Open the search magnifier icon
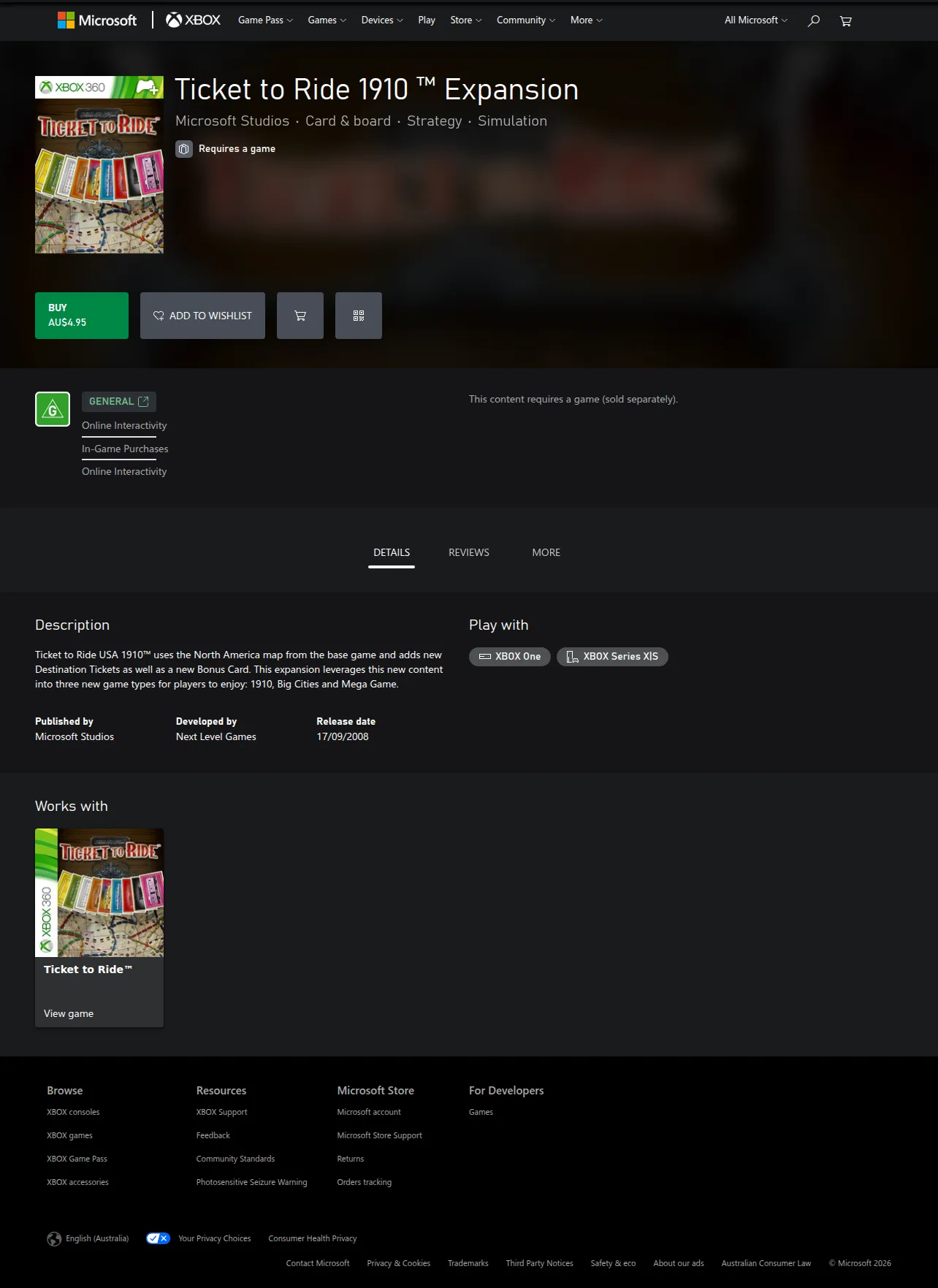The height and width of the screenshot is (1288, 938). pyautogui.click(x=813, y=20)
